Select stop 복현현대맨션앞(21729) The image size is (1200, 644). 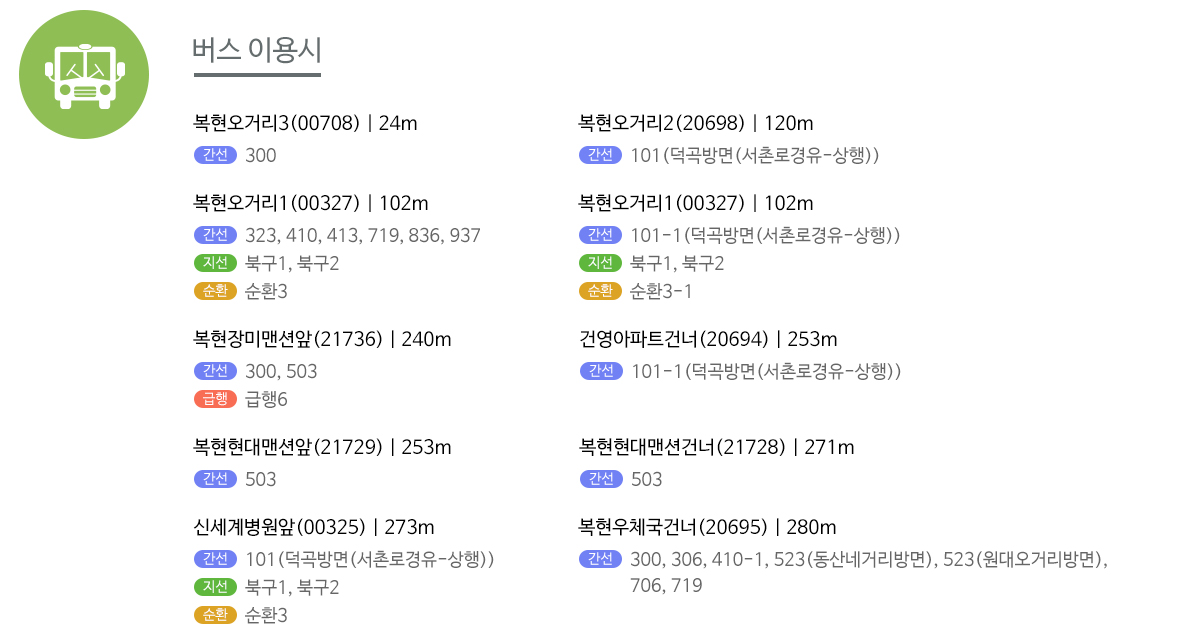click(322, 448)
